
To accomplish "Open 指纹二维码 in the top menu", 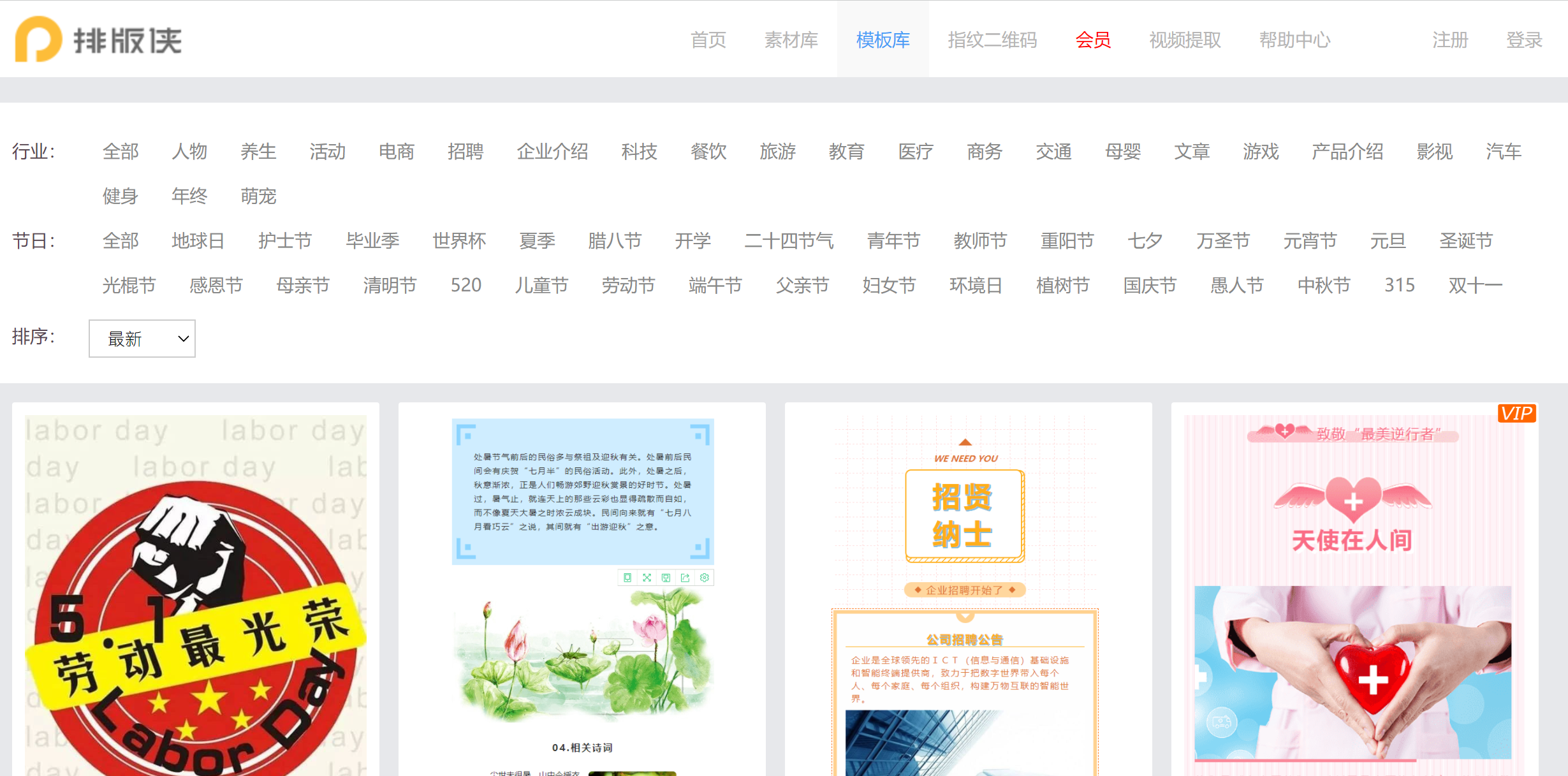I will coord(992,40).
